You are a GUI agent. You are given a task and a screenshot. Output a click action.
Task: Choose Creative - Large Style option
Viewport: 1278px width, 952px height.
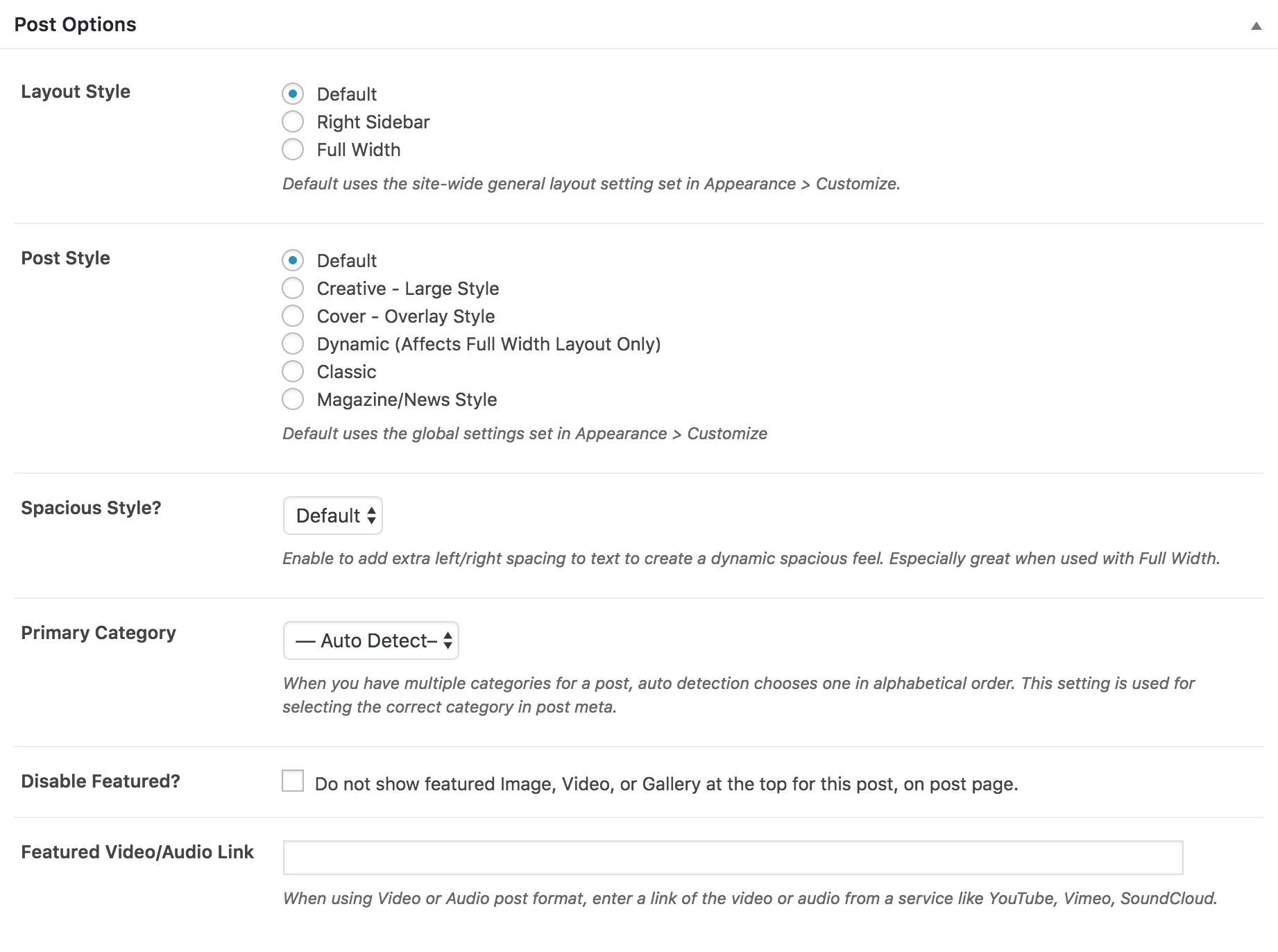tap(293, 288)
